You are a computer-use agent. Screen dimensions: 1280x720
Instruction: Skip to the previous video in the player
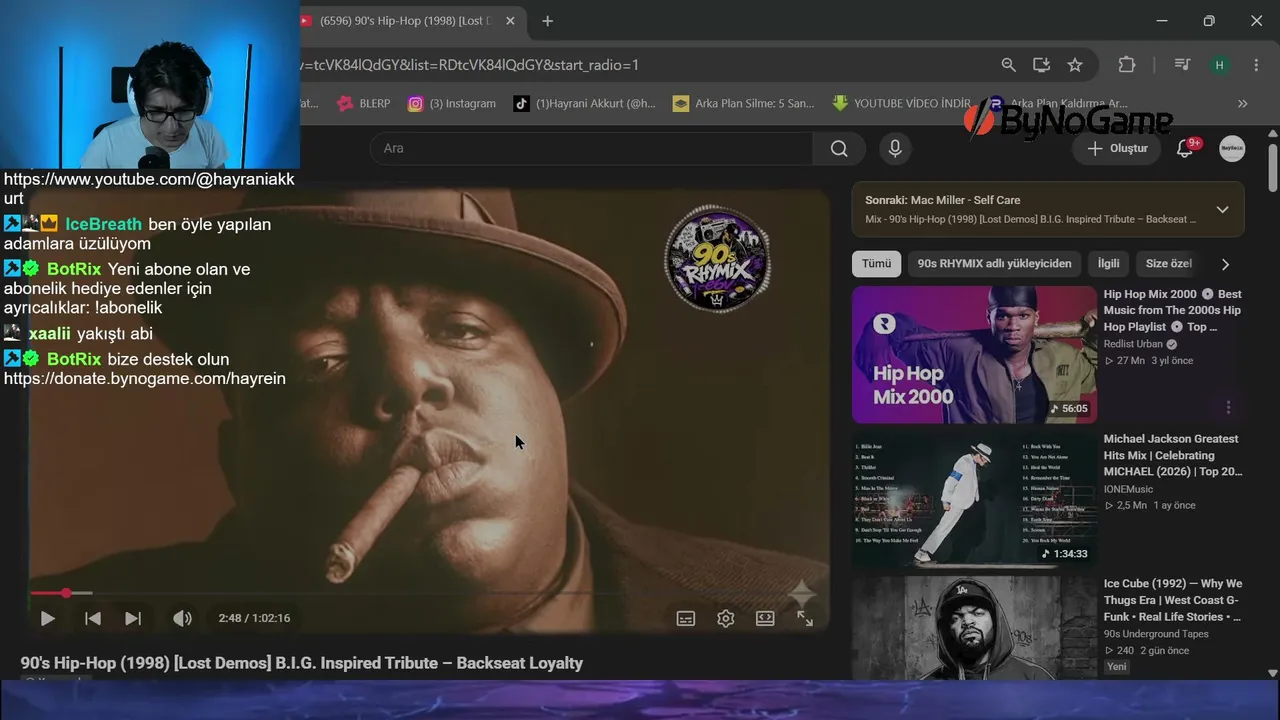click(93, 619)
